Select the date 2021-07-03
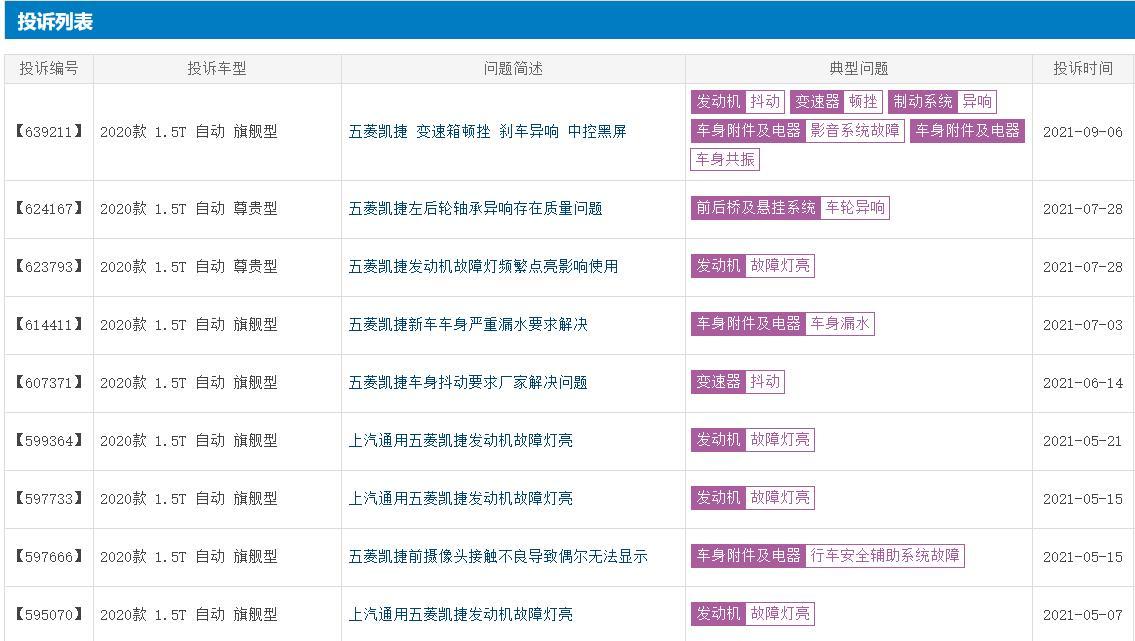 pos(1083,324)
